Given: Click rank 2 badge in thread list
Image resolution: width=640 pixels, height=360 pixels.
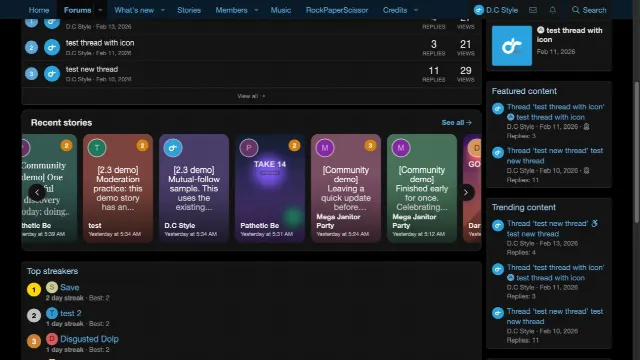Looking at the screenshot, I should 31,47.
